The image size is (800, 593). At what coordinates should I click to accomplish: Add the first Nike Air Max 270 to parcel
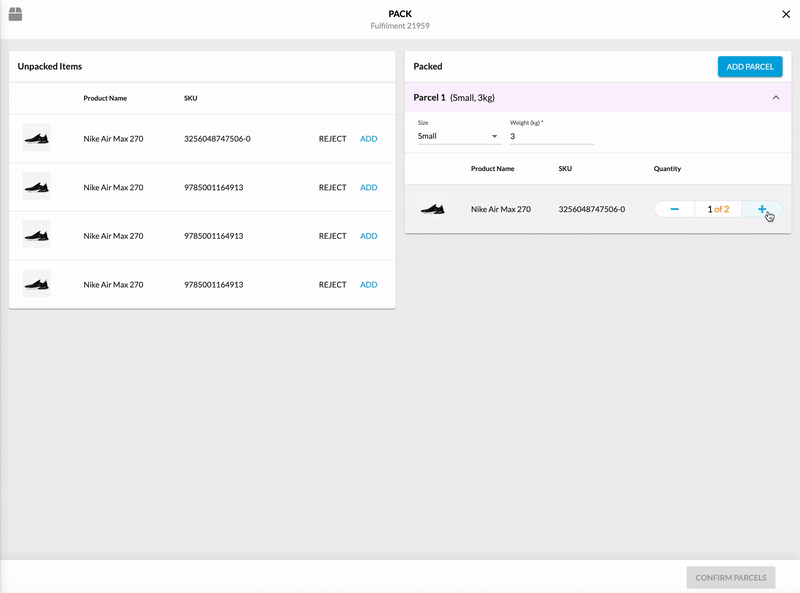tap(368, 138)
